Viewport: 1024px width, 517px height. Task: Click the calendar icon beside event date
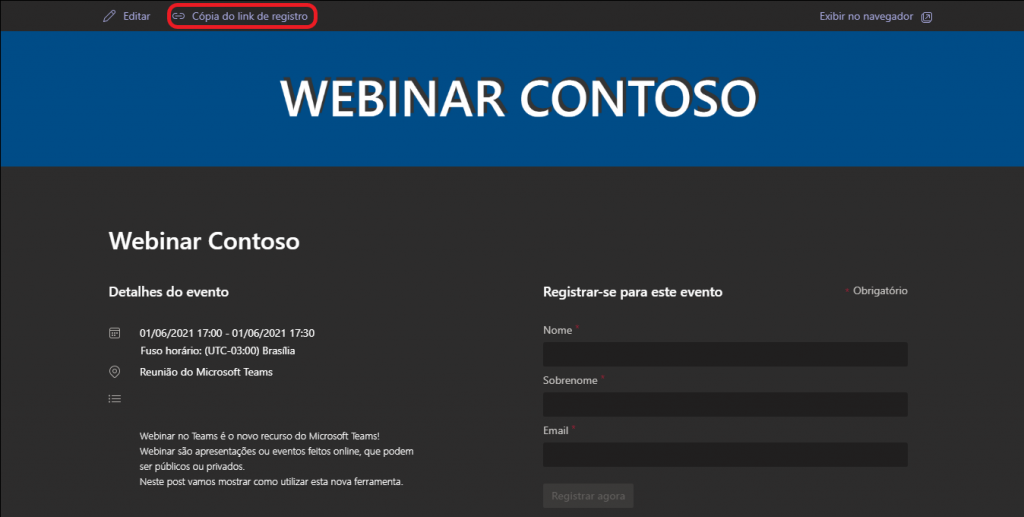(114, 333)
